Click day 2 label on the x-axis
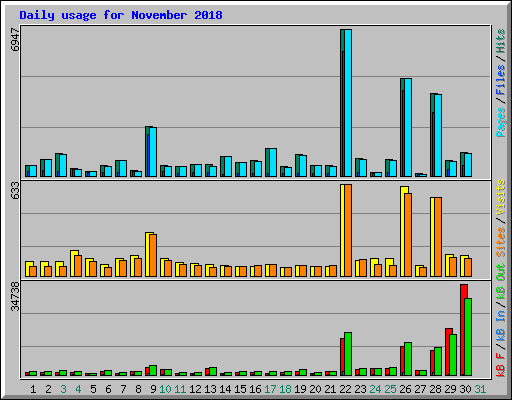 click(48, 389)
